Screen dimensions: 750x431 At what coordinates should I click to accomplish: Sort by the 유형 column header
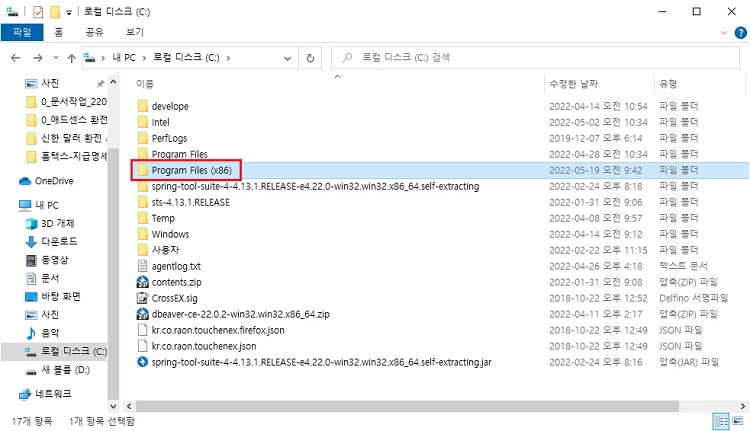click(668, 84)
